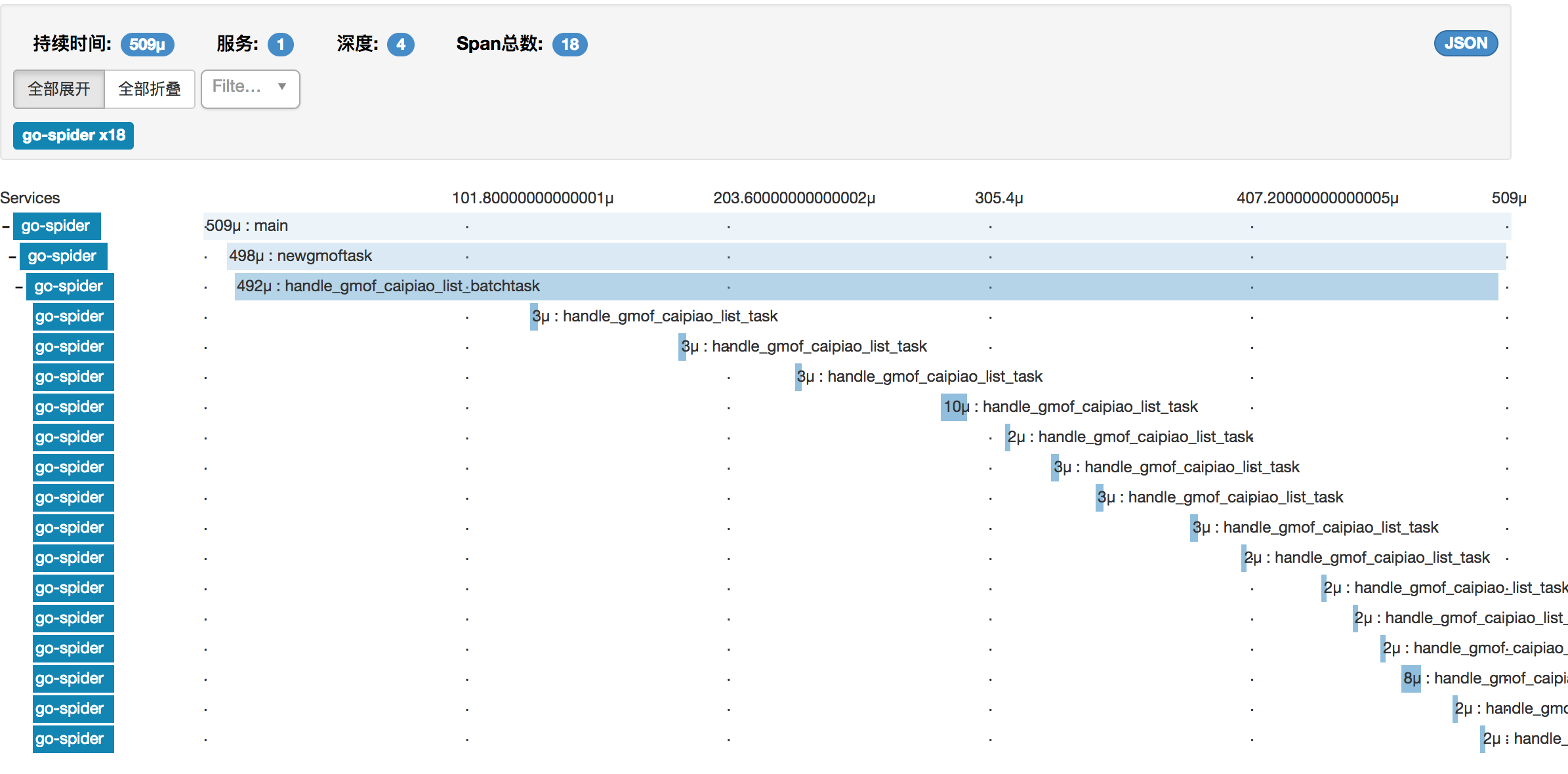Viewport: 1568px width, 774px height.
Task: Click the Services column header
Action: pyautogui.click(x=30, y=197)
